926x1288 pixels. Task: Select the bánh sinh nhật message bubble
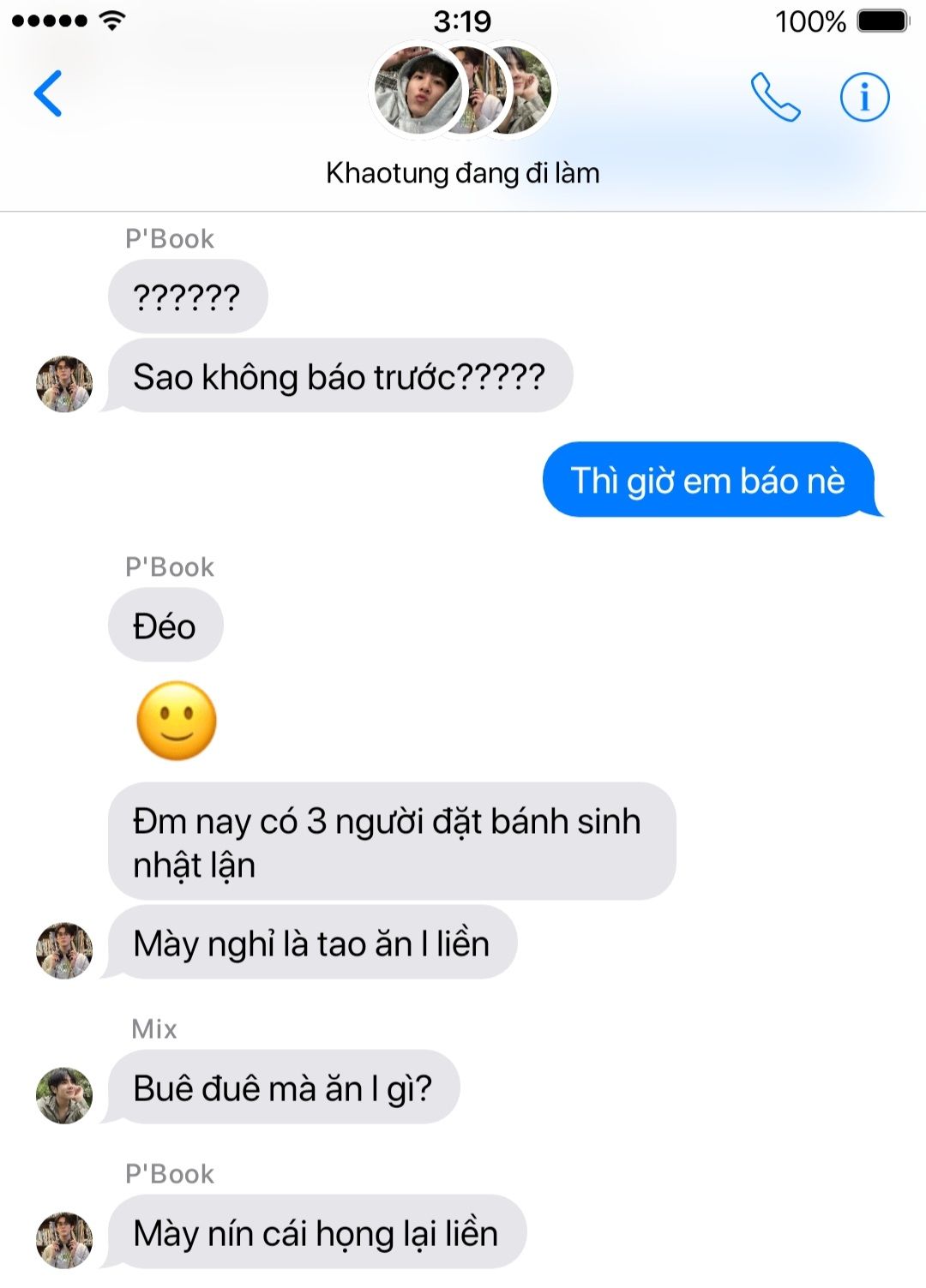point(392,842)
